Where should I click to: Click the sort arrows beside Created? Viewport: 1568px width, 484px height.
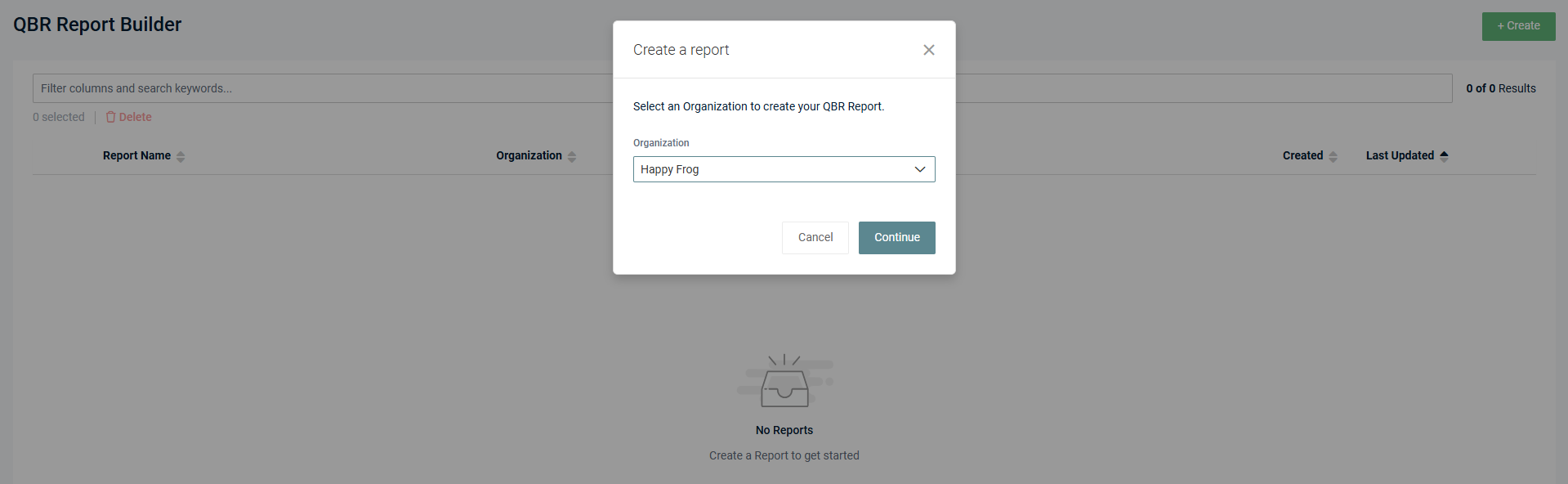pos(1333,156)
